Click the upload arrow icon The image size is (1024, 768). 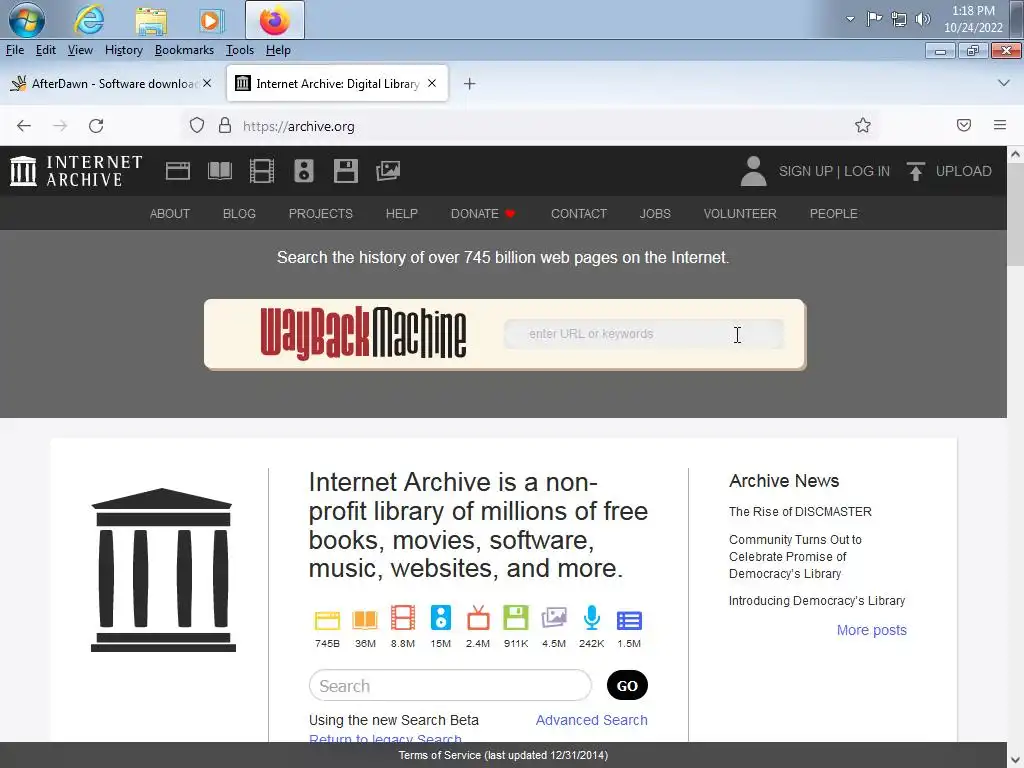coord(916,171)
